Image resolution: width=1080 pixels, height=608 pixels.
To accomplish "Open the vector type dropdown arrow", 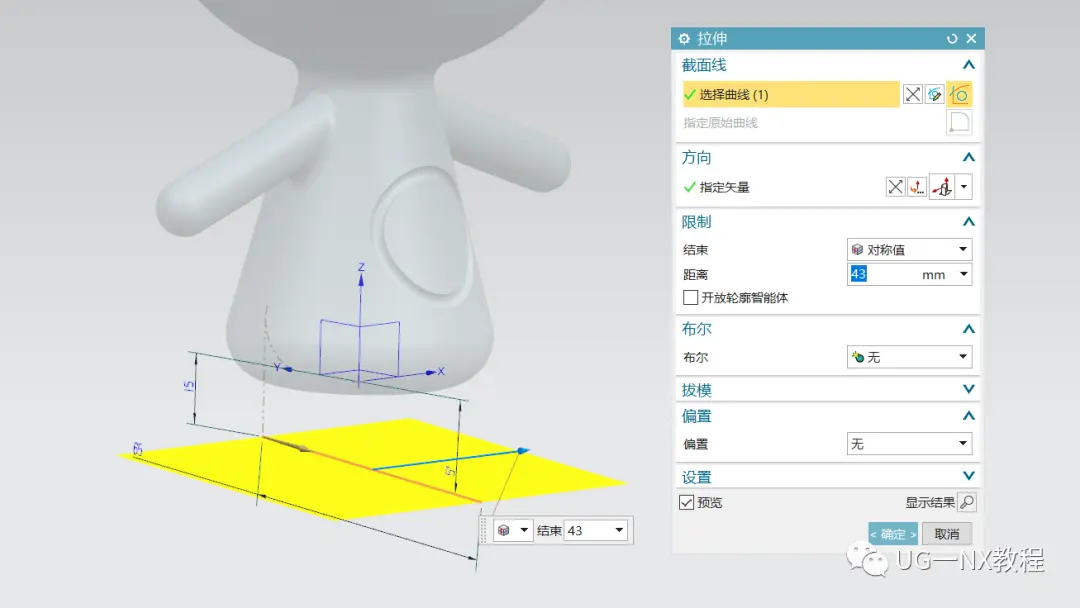I will (964, 187).
